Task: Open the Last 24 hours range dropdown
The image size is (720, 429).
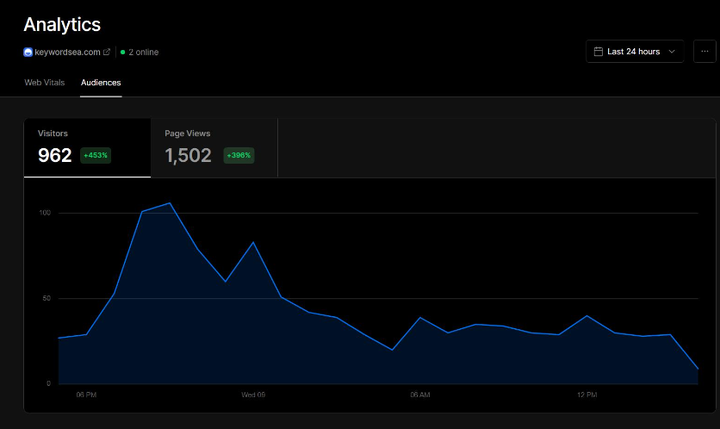Action: click(635, 51)
